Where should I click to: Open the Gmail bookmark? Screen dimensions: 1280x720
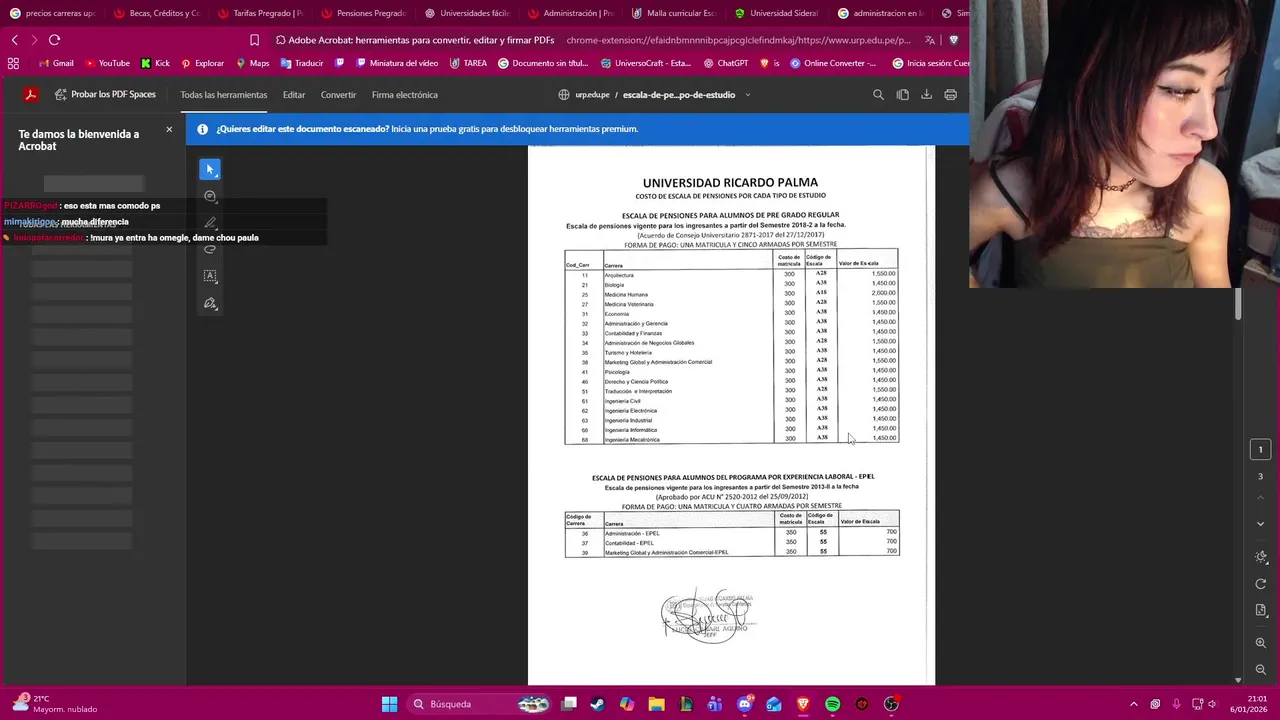tap(55, 63)
